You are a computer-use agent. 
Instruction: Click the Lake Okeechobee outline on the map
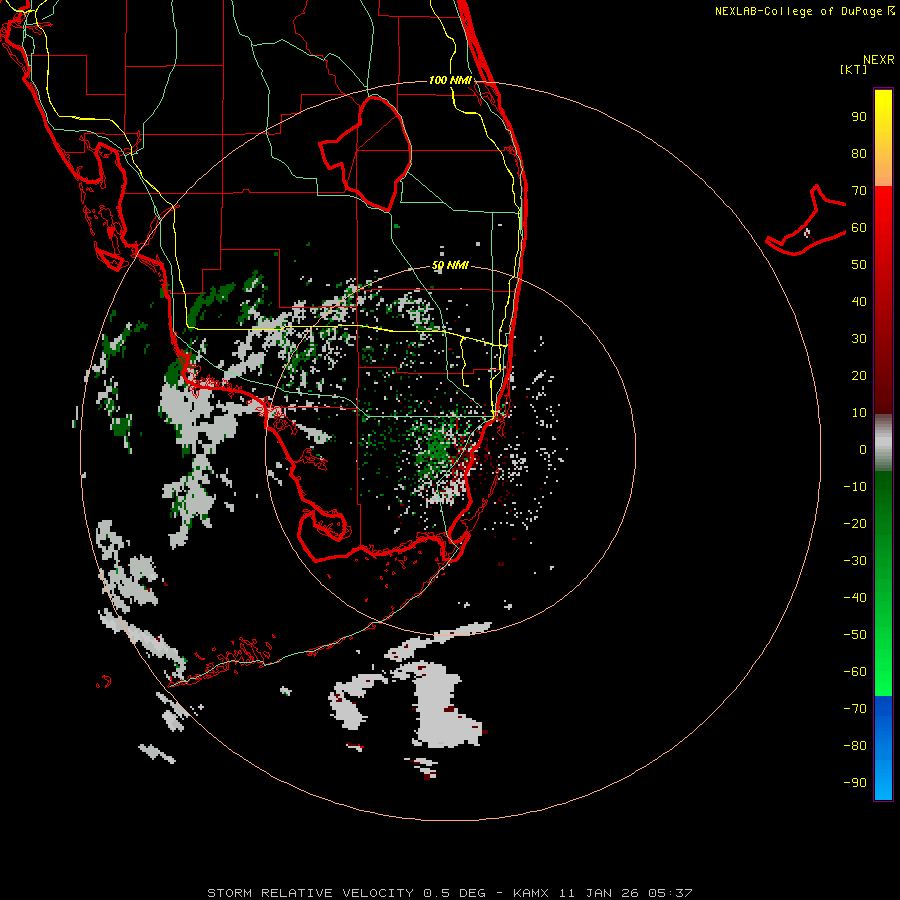point(366,153)
